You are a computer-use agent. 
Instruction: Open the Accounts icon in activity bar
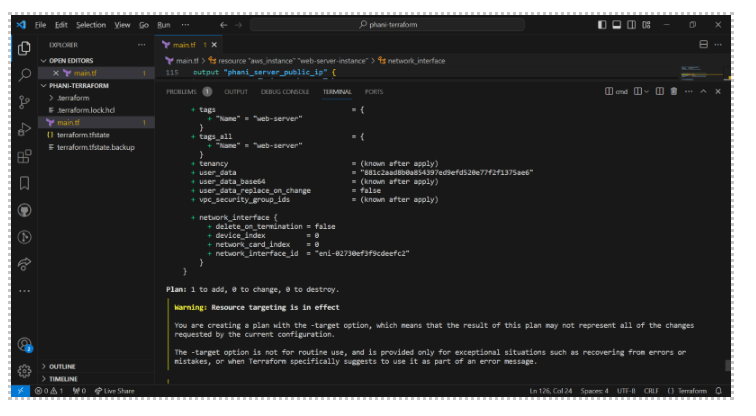coord(24,343)
